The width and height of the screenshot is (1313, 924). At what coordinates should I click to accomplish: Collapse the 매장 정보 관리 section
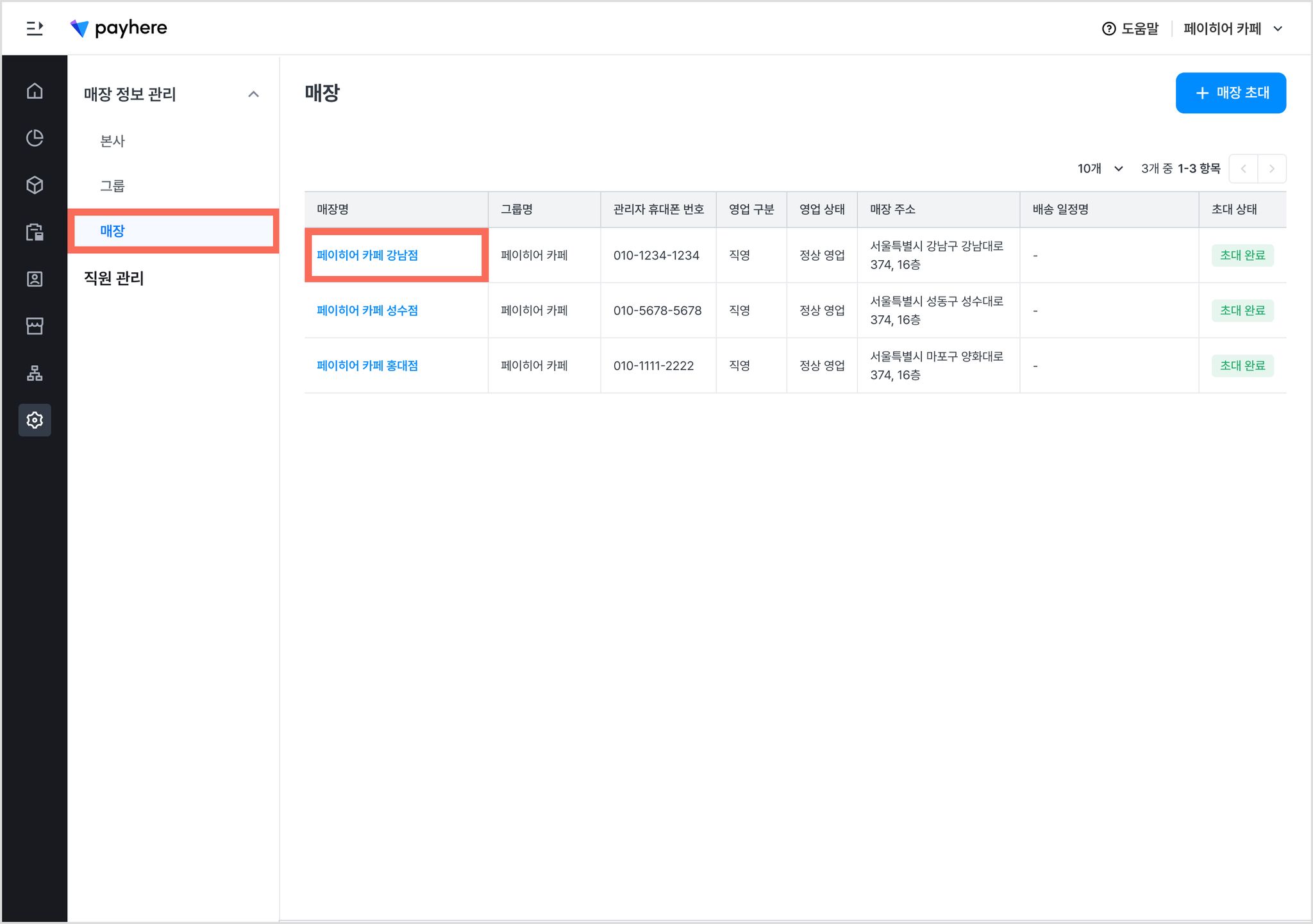[253, 94]
